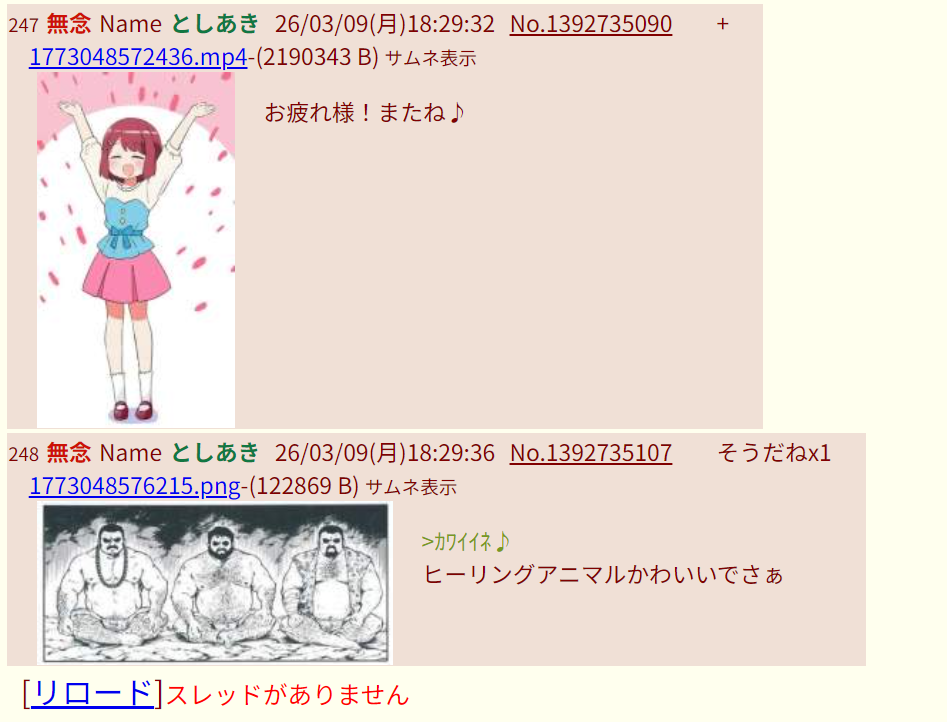The image size is (947, 722).
Task: Click post number No.1392735107
Action: click(591, 453)
